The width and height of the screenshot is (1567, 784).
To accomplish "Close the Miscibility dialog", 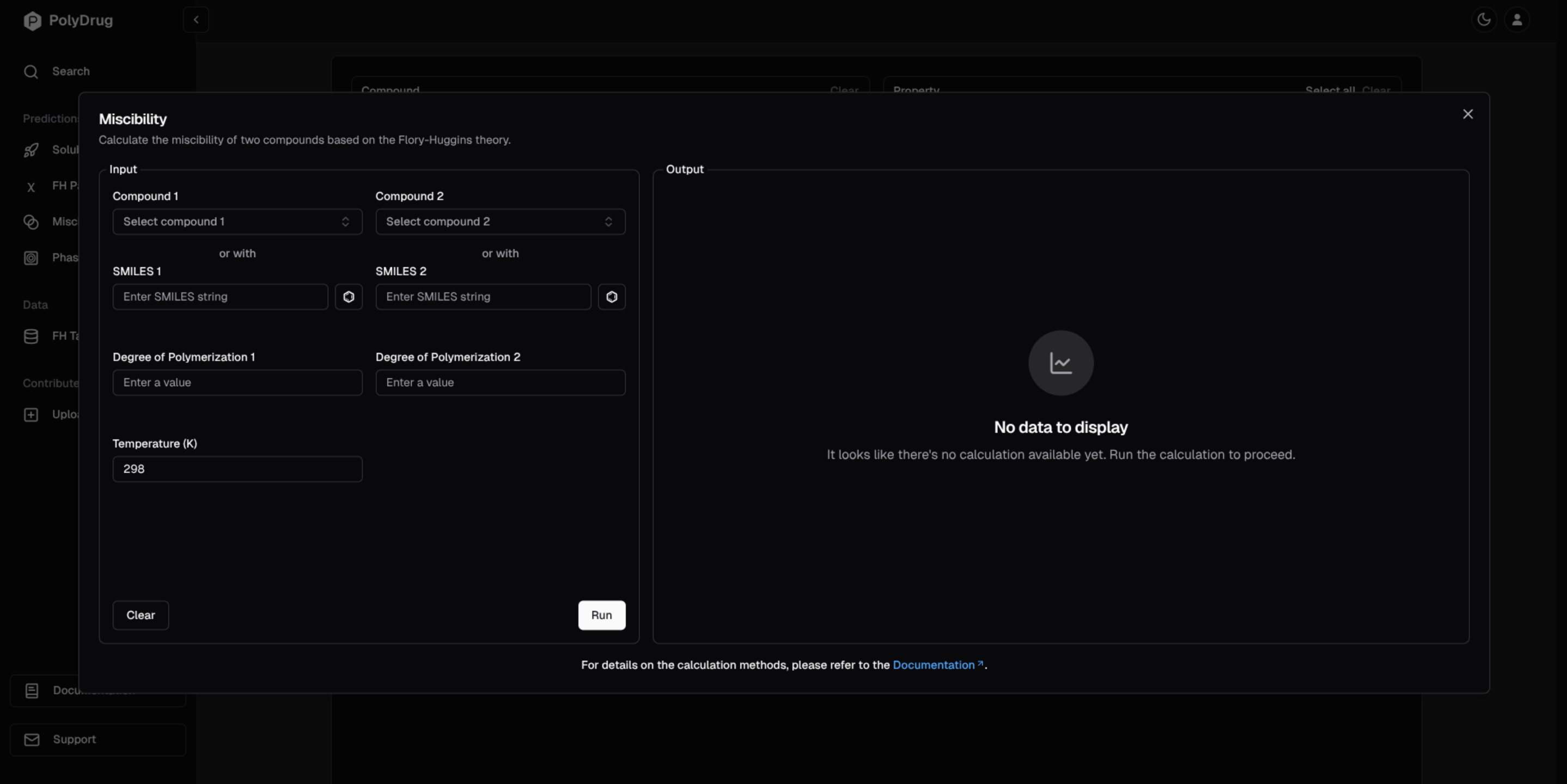I will click(x=1468, y=114).
